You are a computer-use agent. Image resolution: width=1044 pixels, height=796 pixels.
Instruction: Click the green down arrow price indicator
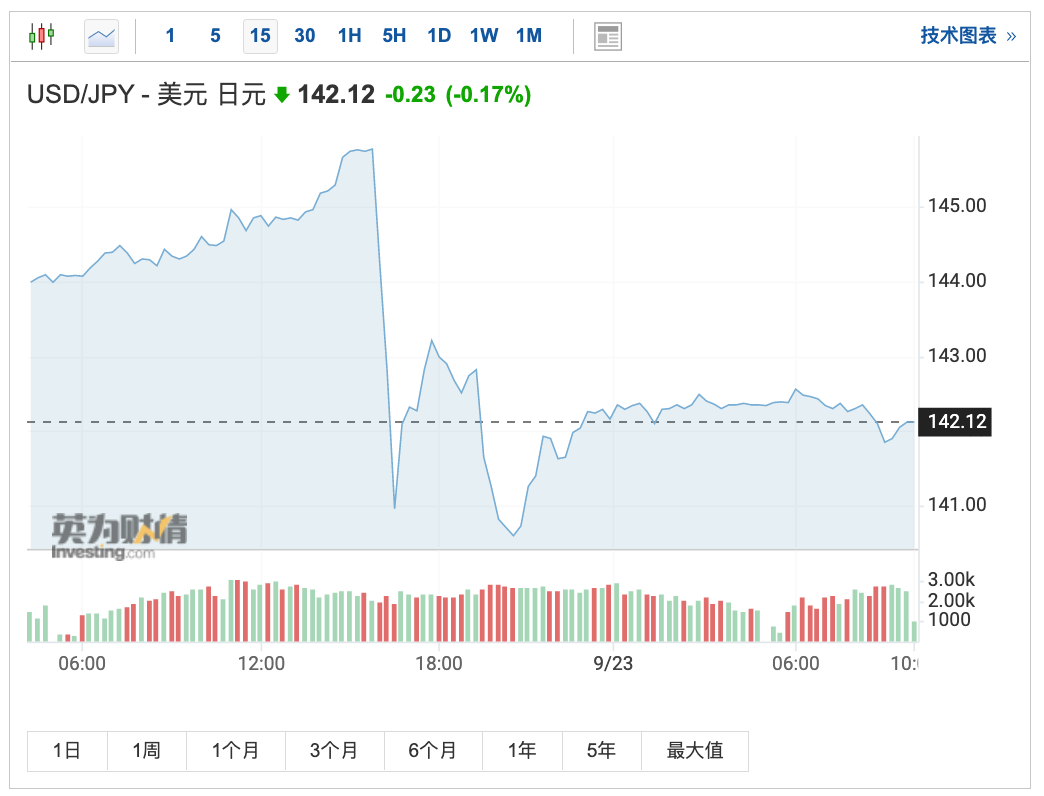tap(281, 95)
